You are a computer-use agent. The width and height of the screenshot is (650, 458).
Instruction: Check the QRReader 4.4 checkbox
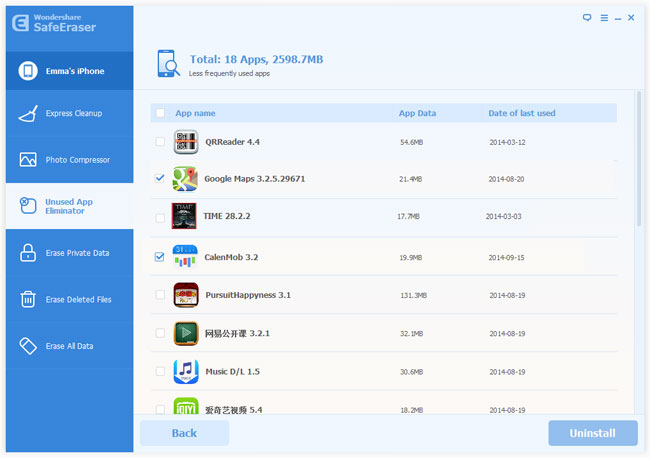click(x=160, y=142)
